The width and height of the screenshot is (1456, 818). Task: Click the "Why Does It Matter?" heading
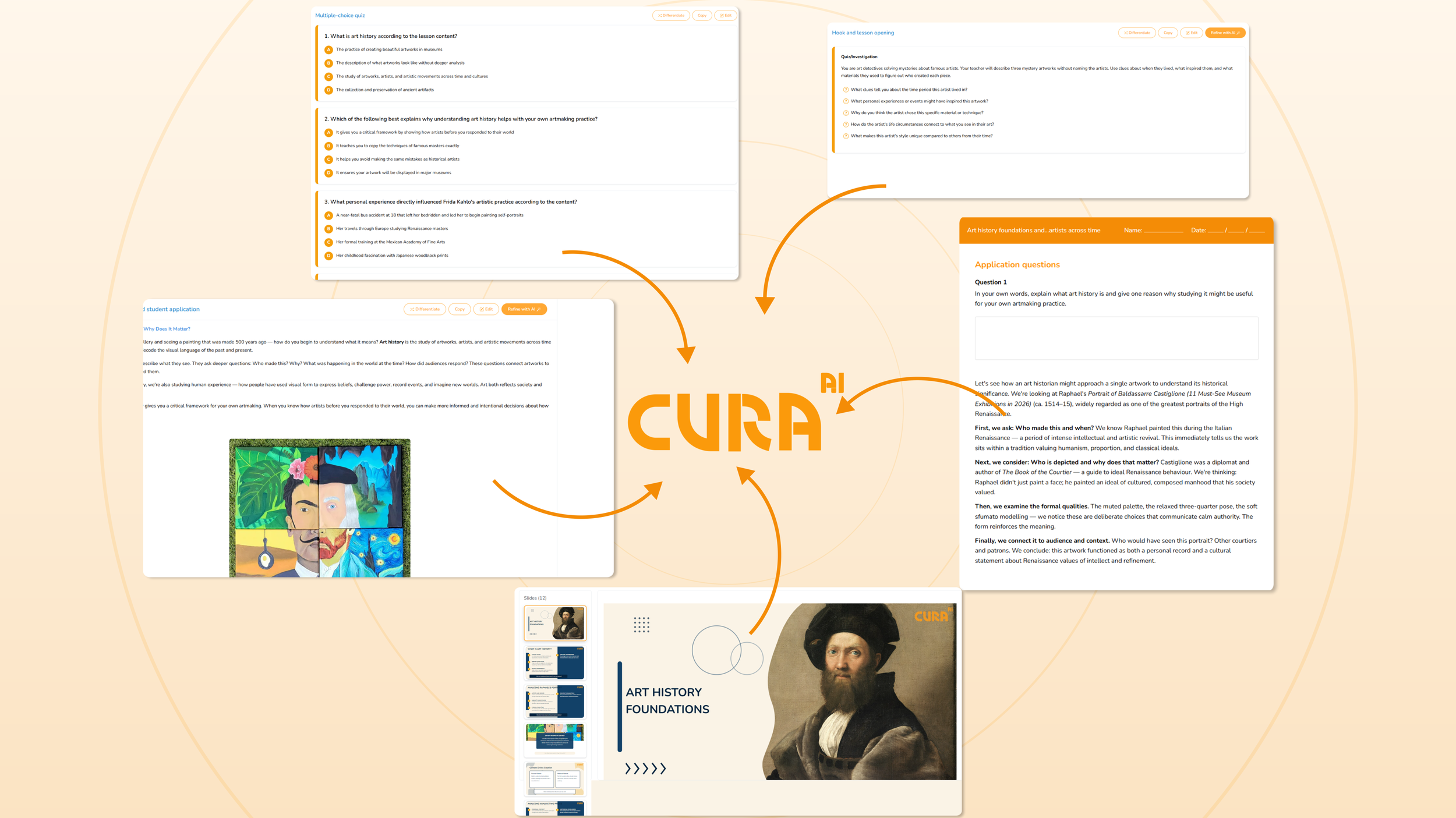click(x=167, y=329)
